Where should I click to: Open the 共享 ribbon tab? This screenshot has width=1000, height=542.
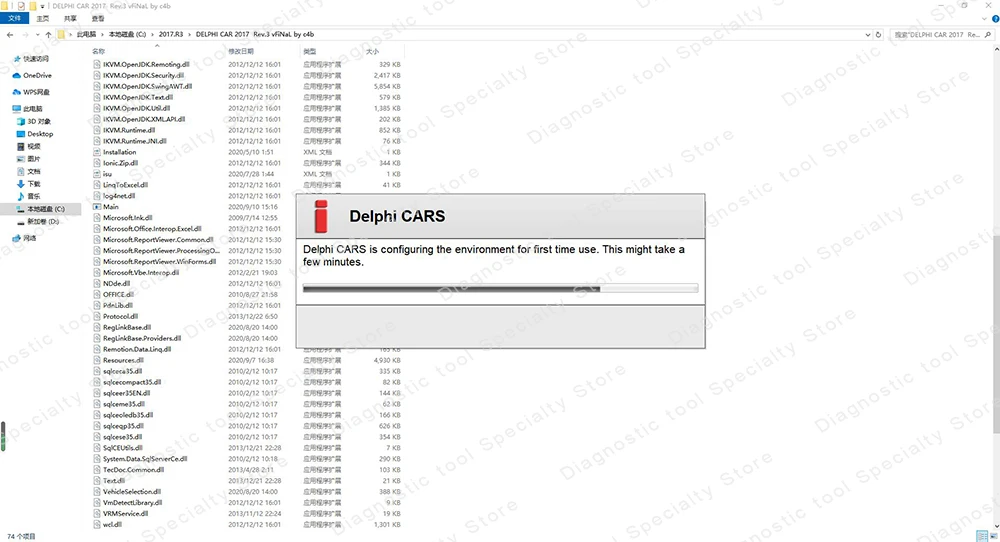[x=70, y=18]
